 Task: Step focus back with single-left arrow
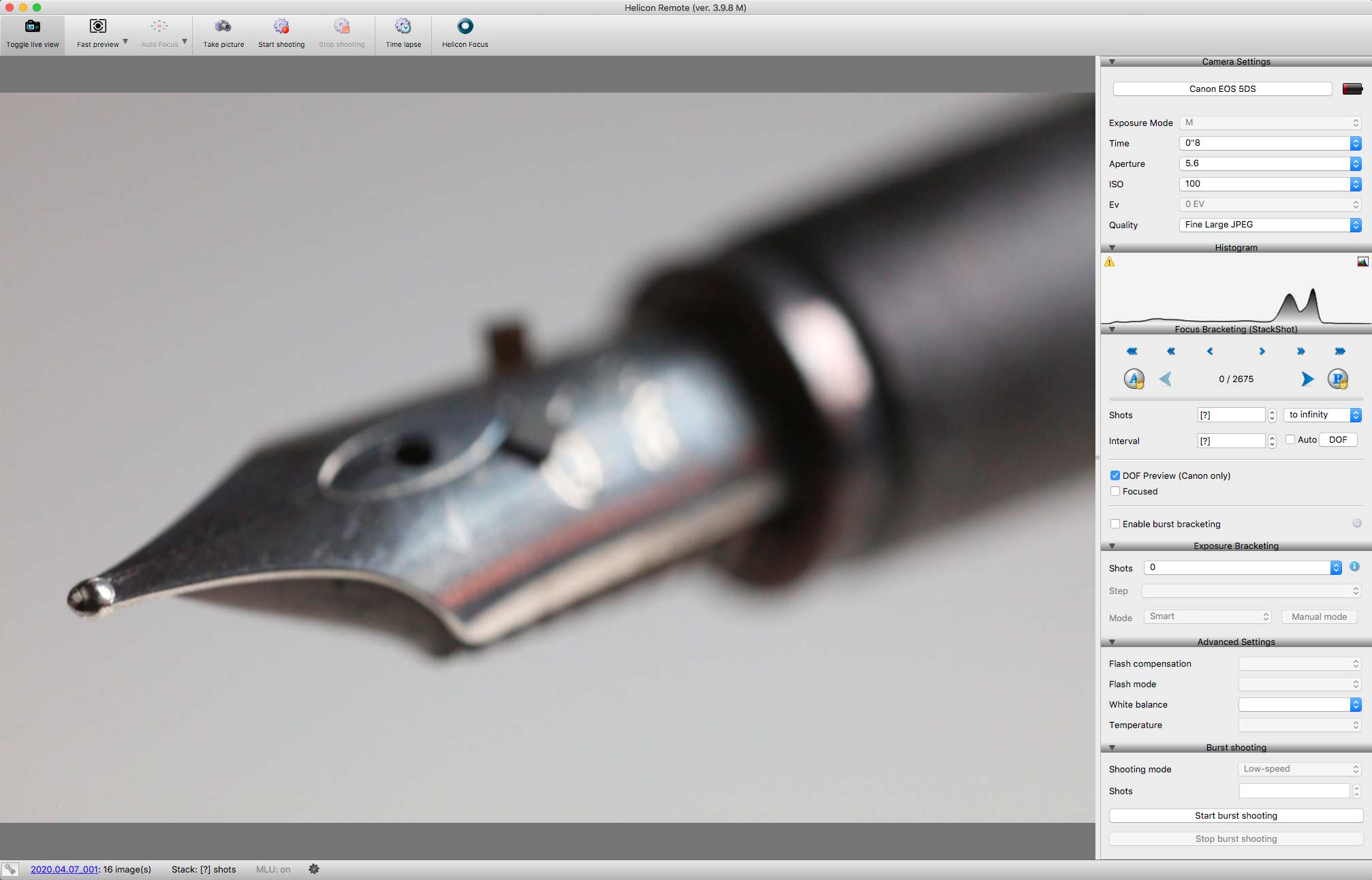(1210, 351)
